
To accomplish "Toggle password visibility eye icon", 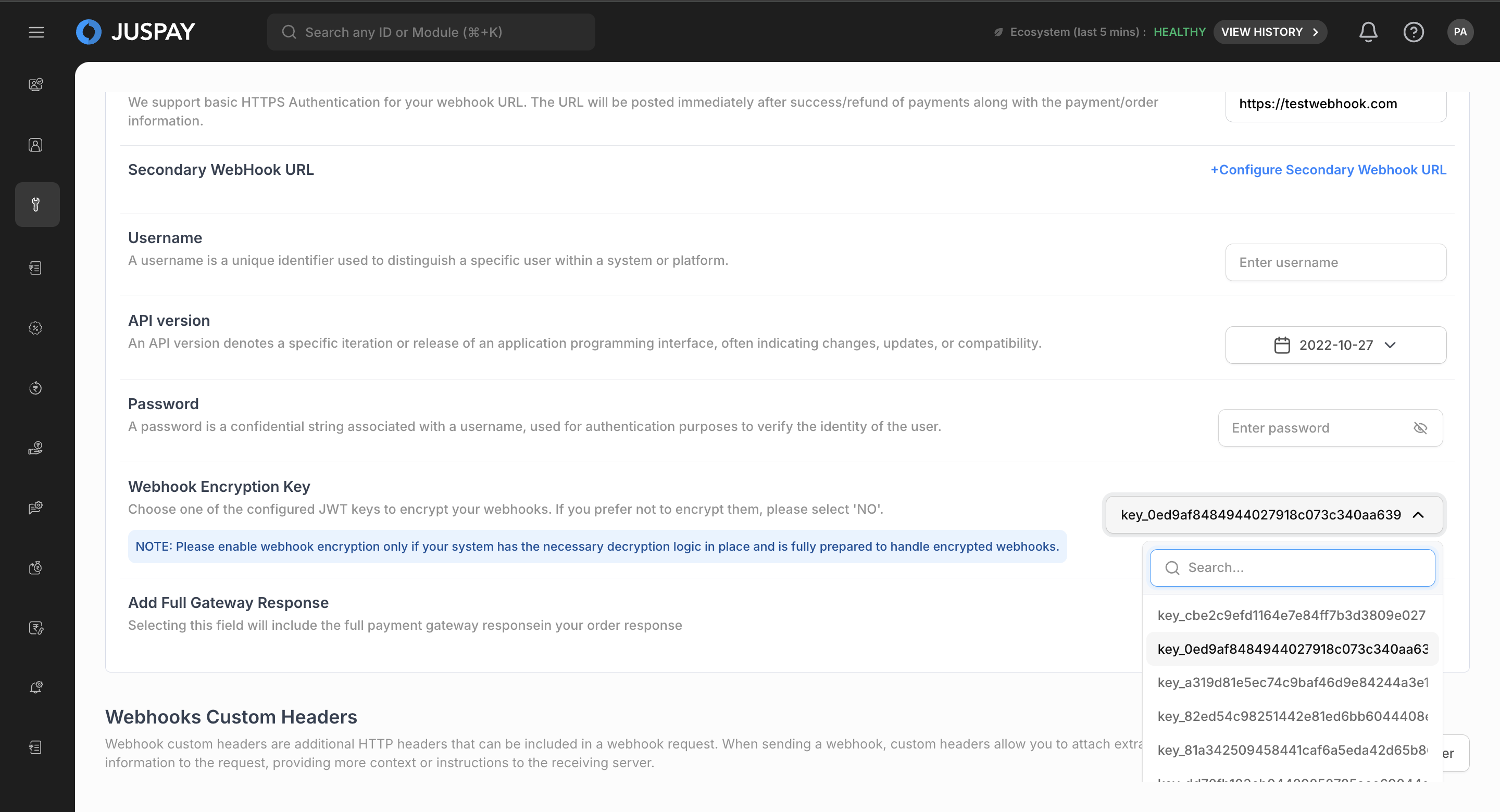I will [1420, 428].
